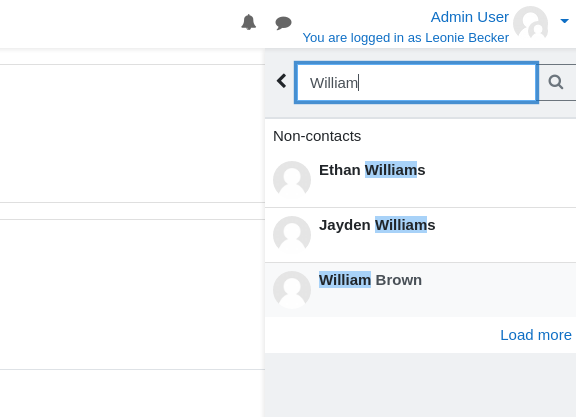Open the notifications bell icon
576x417 pixels.
pos(249,22)
